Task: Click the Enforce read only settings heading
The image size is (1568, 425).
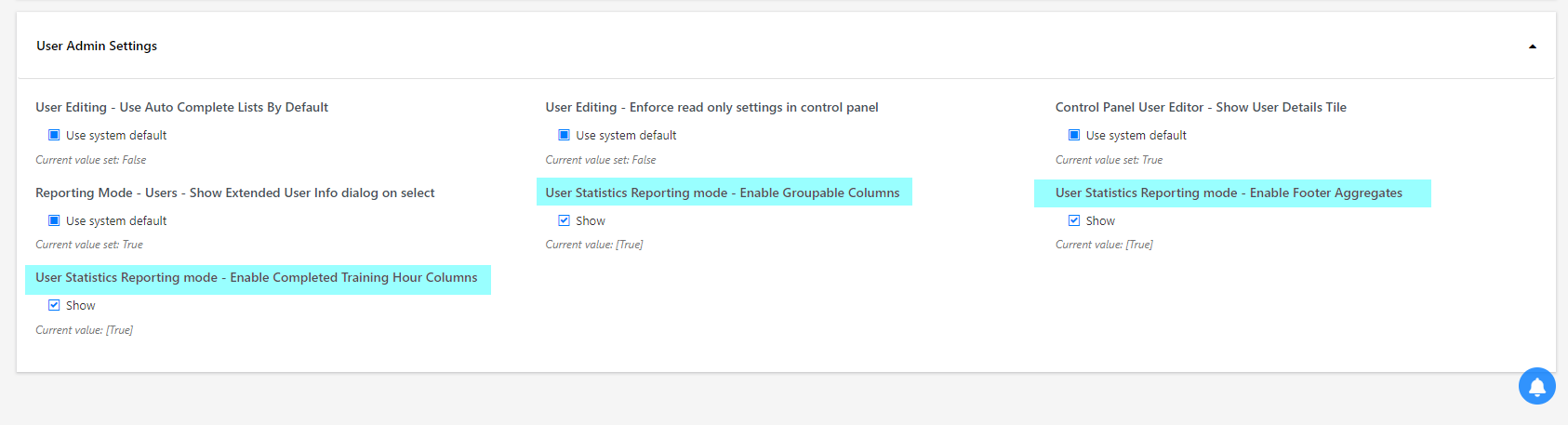Action: pyautogui.click(x=711, y=107)
